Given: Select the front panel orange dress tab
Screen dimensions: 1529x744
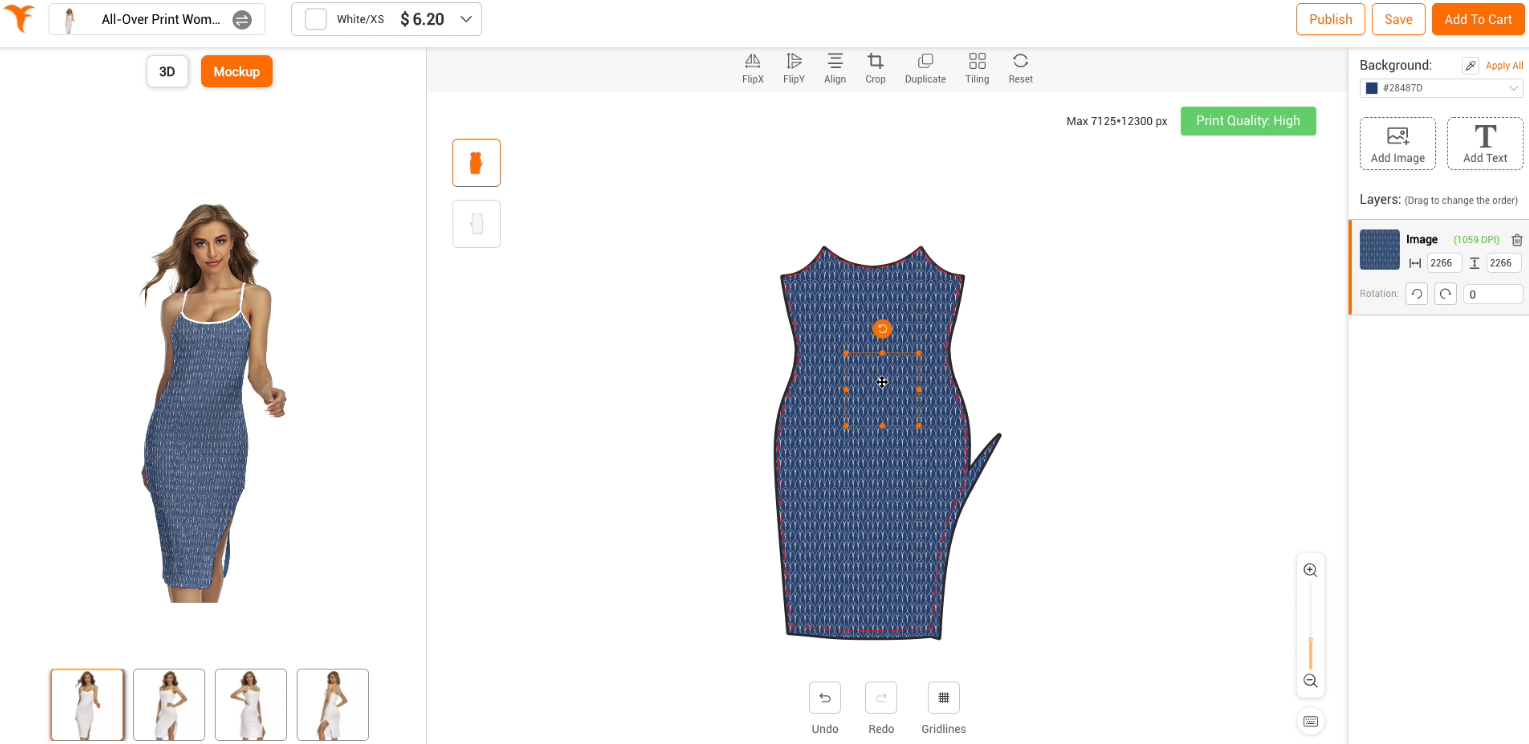Looking at the screenshot, I should pos(476,163).
